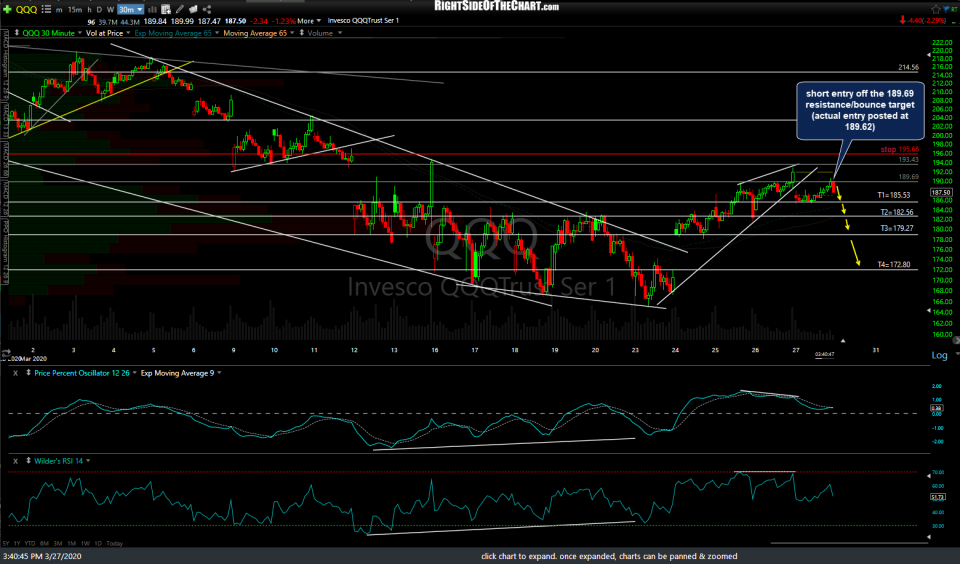This screenshot has height=564, width=960.
Task: Click the current price 187.50 scale marker
Action: point(940,192)
